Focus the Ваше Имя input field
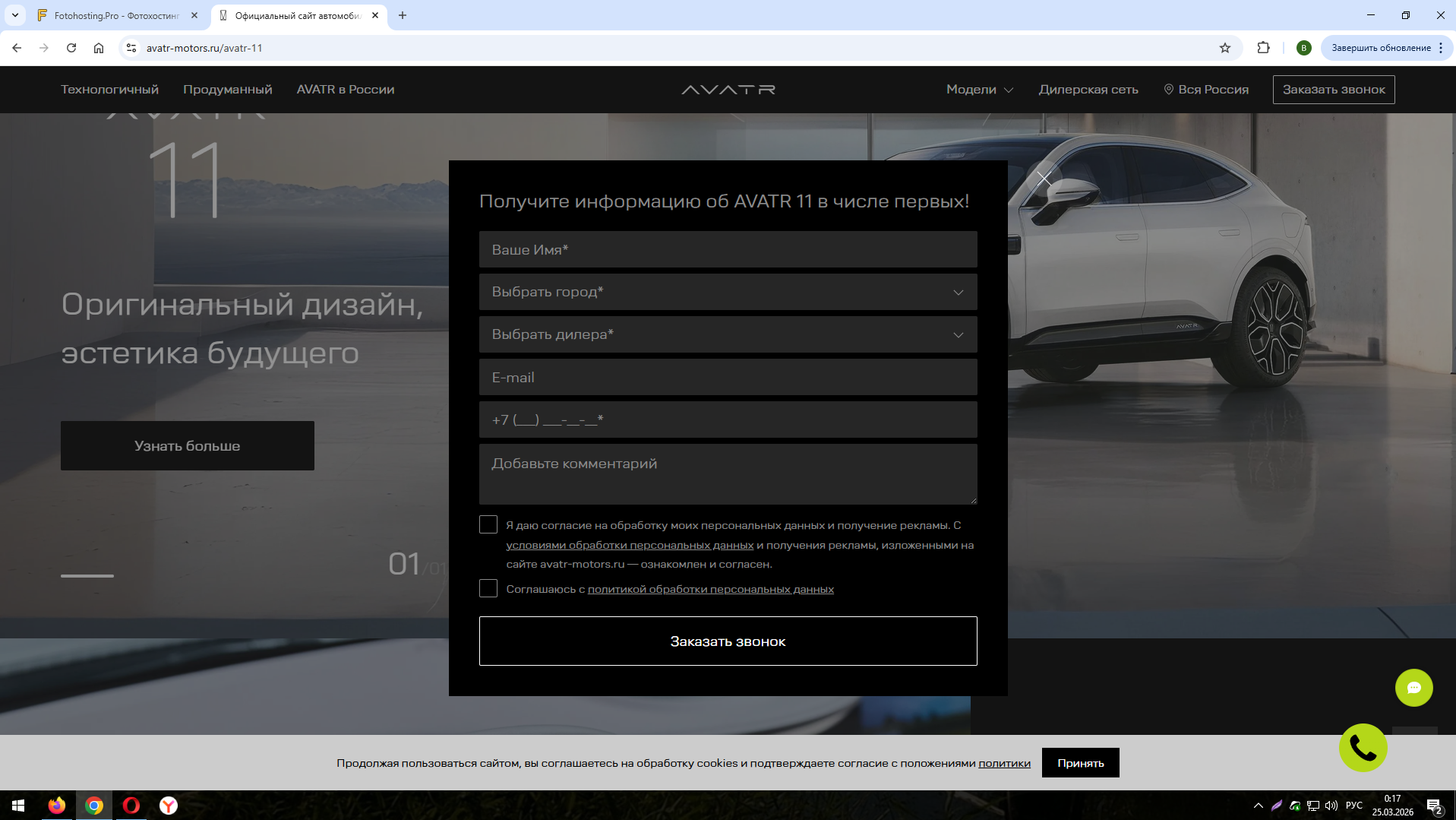This screenshot has width=1456, height=820. coord(728,249)
